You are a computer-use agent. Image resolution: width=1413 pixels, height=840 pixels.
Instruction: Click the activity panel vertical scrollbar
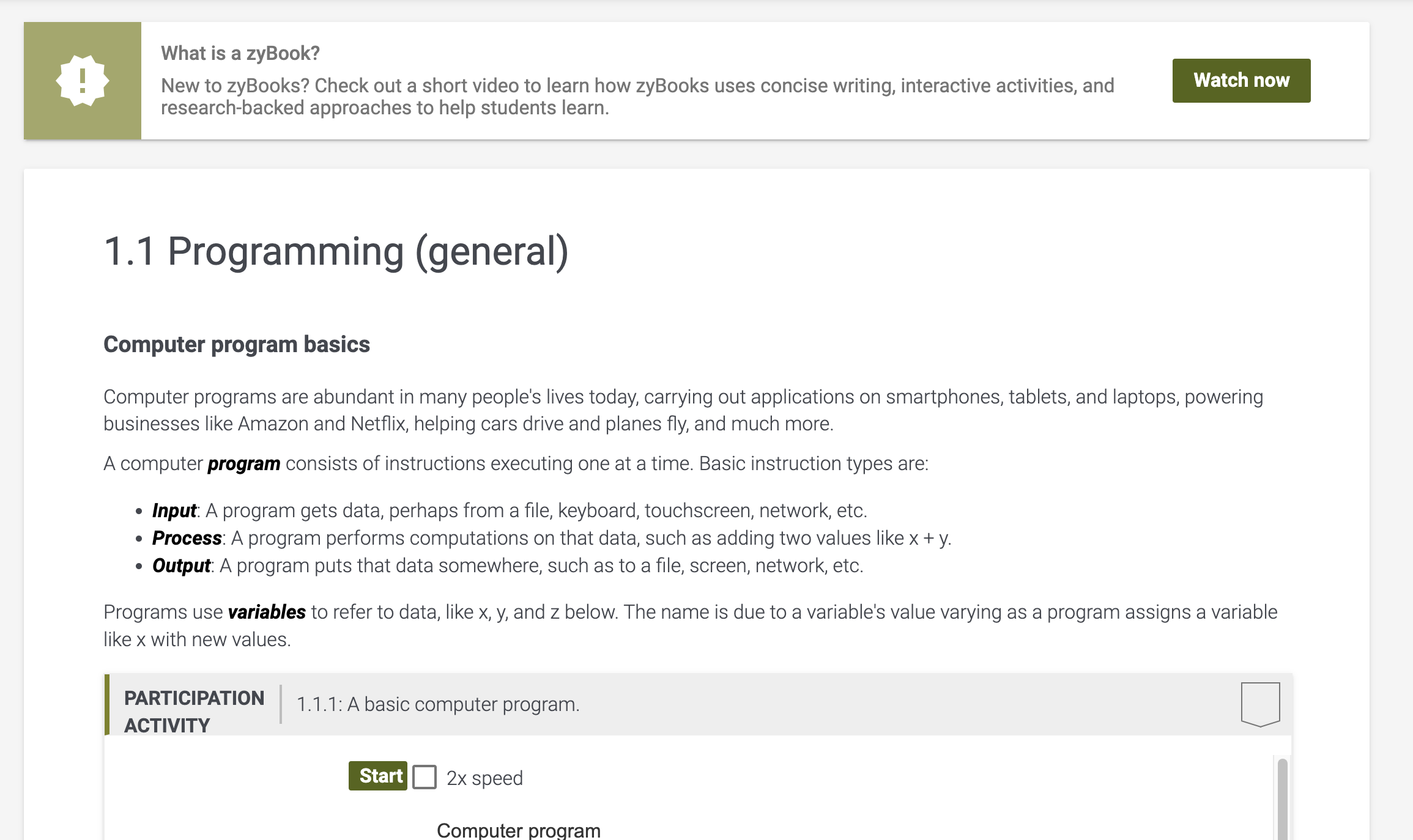point(1282,799)
